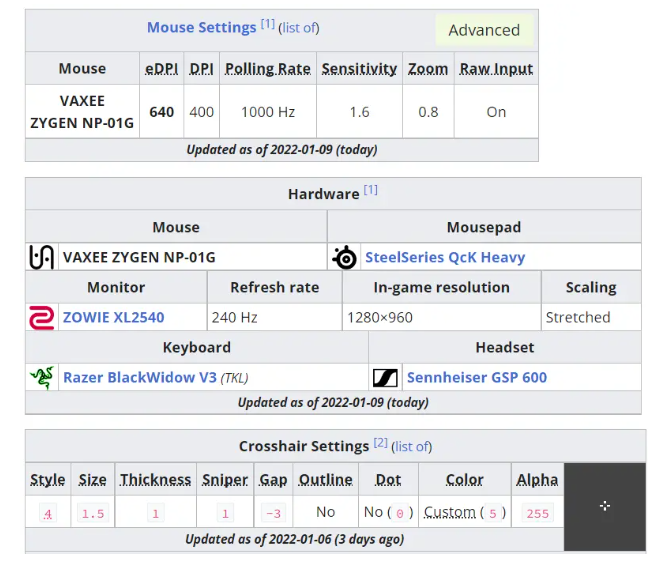Click reference [2] next to Crosshair Settings

point(380,443)
